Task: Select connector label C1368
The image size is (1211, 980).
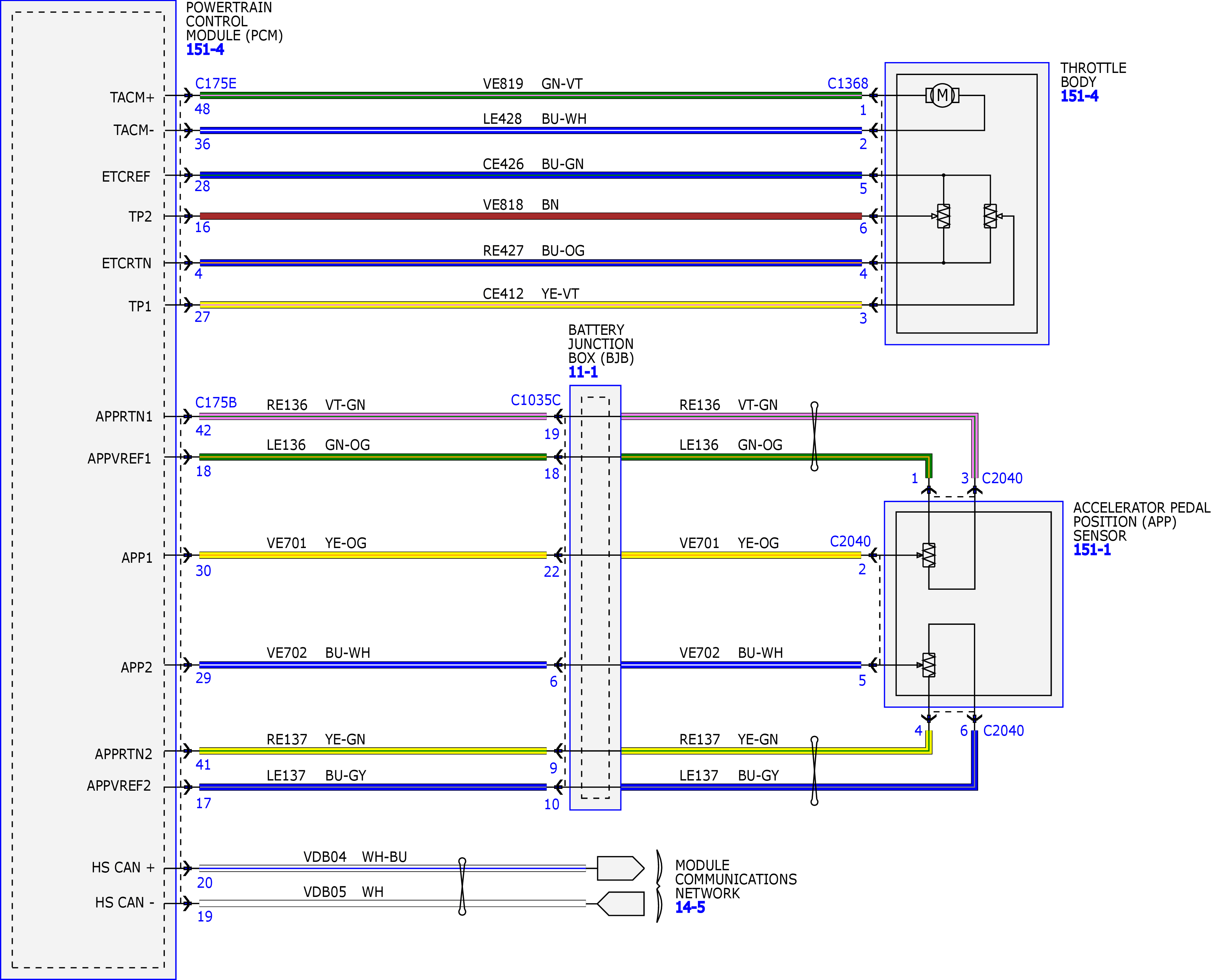Action: pos(847,83)
